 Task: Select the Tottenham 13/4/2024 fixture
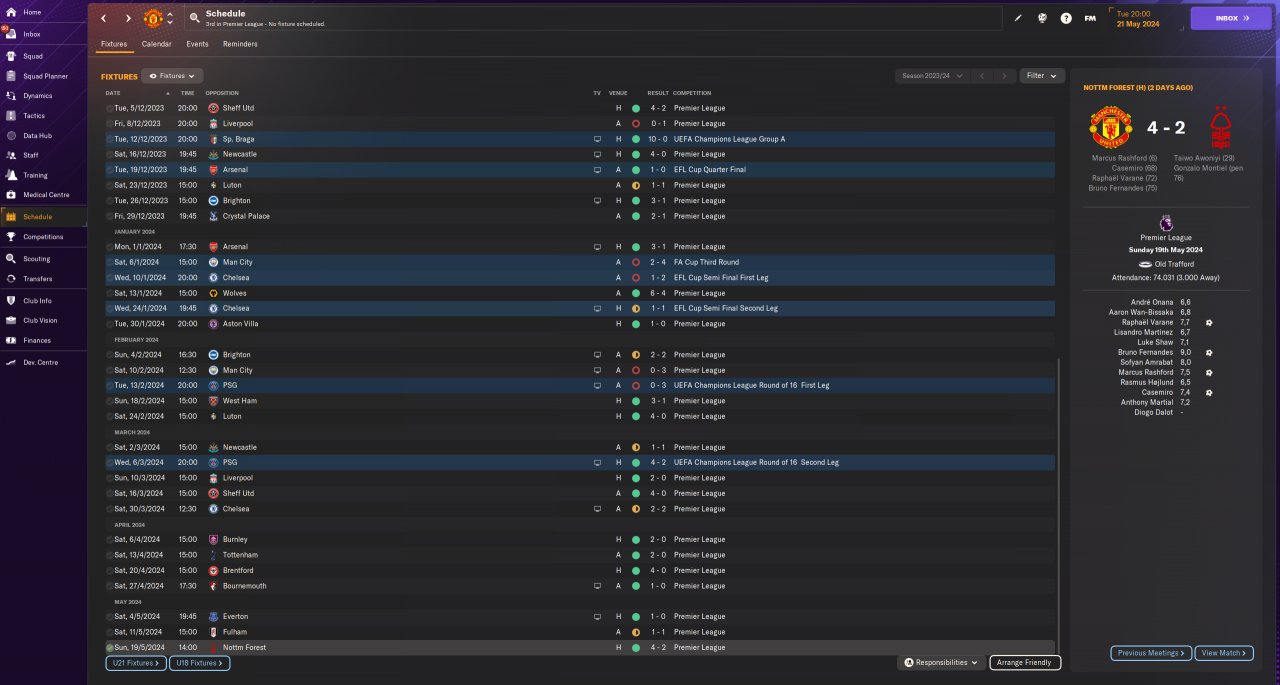tap(580, 555)
